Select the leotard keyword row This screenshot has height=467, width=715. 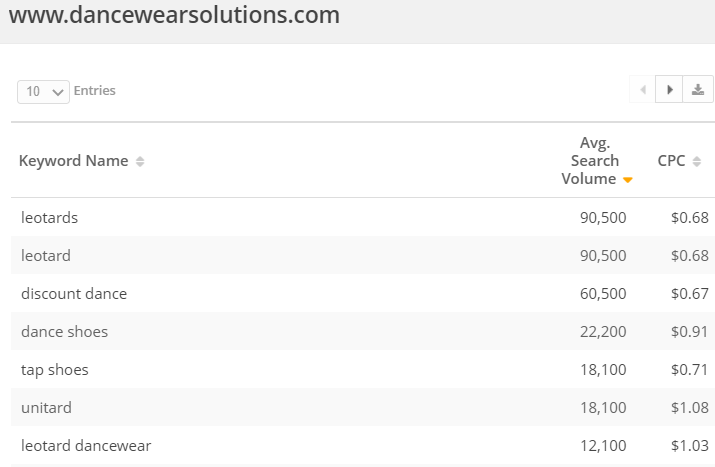363,255
